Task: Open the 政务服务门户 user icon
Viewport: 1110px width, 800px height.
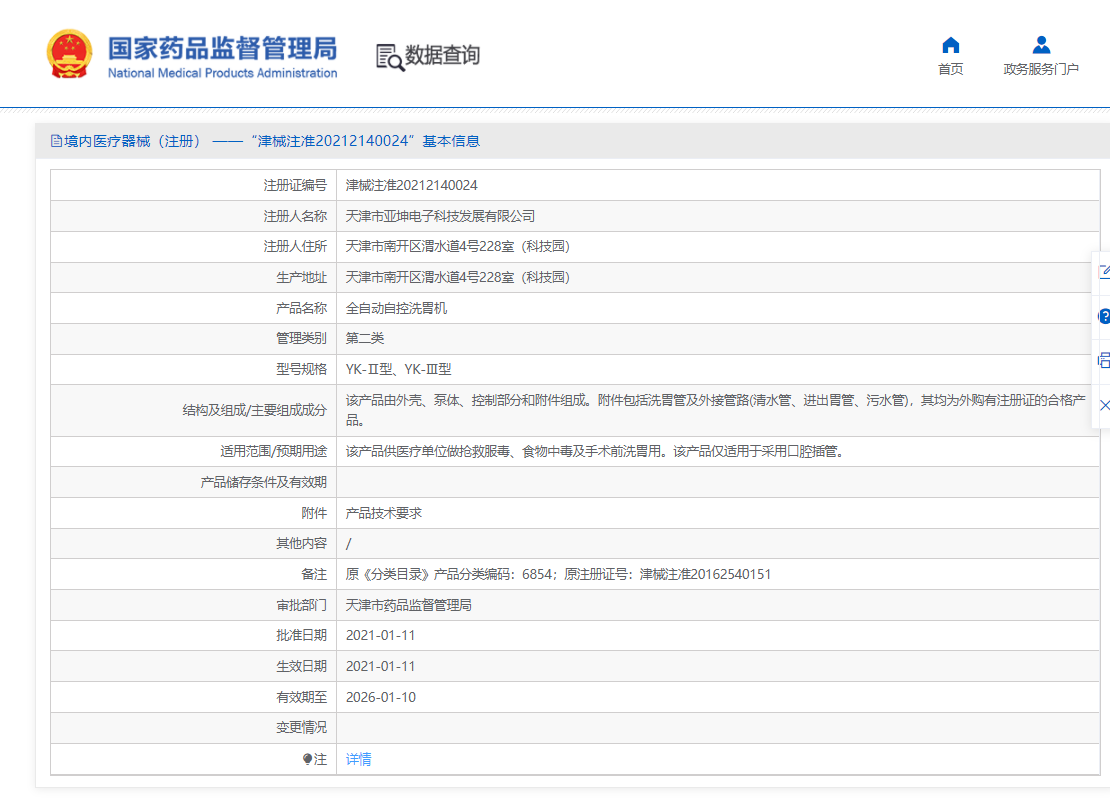Action: tap(1041, 45)
